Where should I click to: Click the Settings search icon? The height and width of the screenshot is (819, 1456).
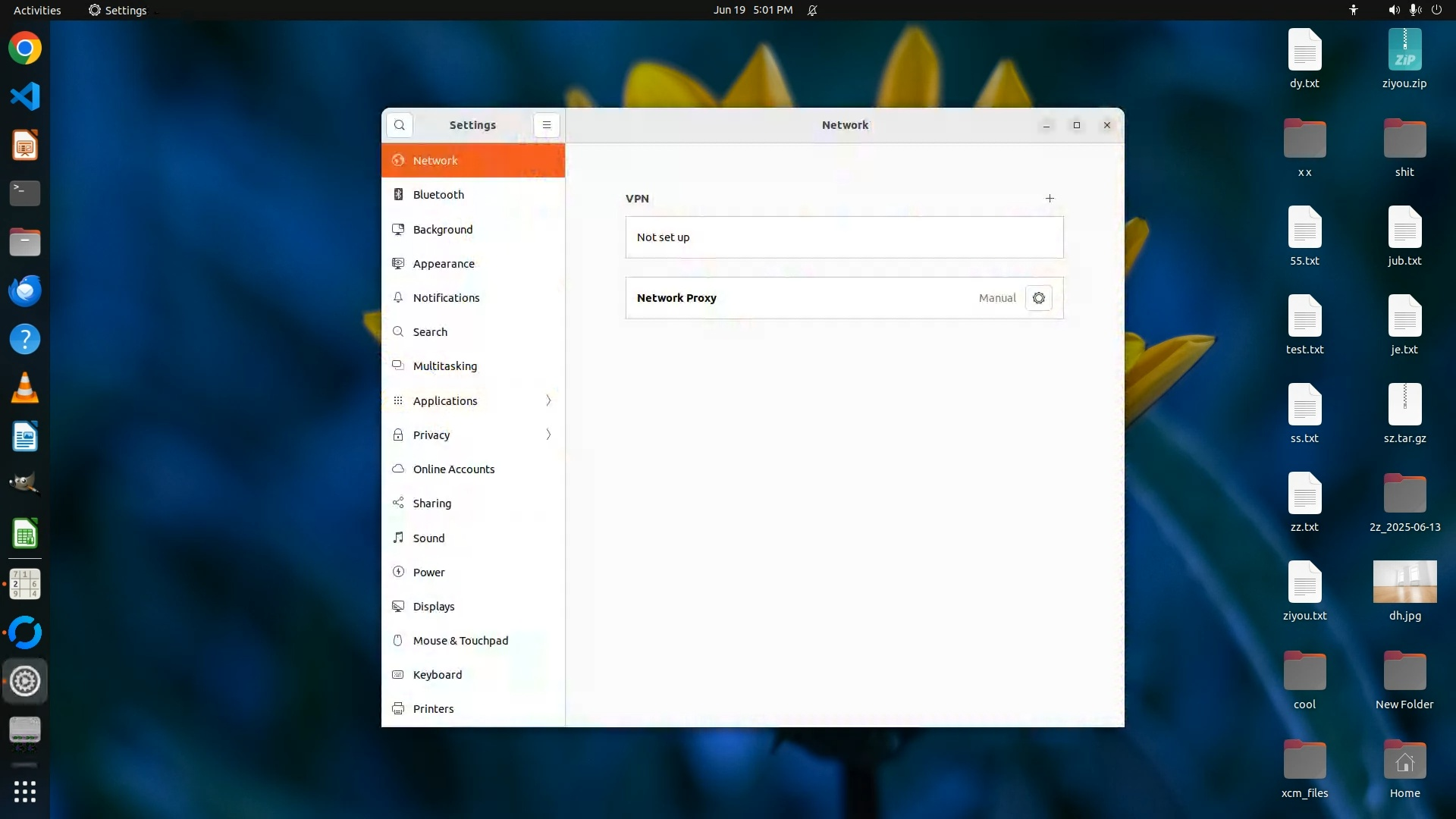click(400, 125)
